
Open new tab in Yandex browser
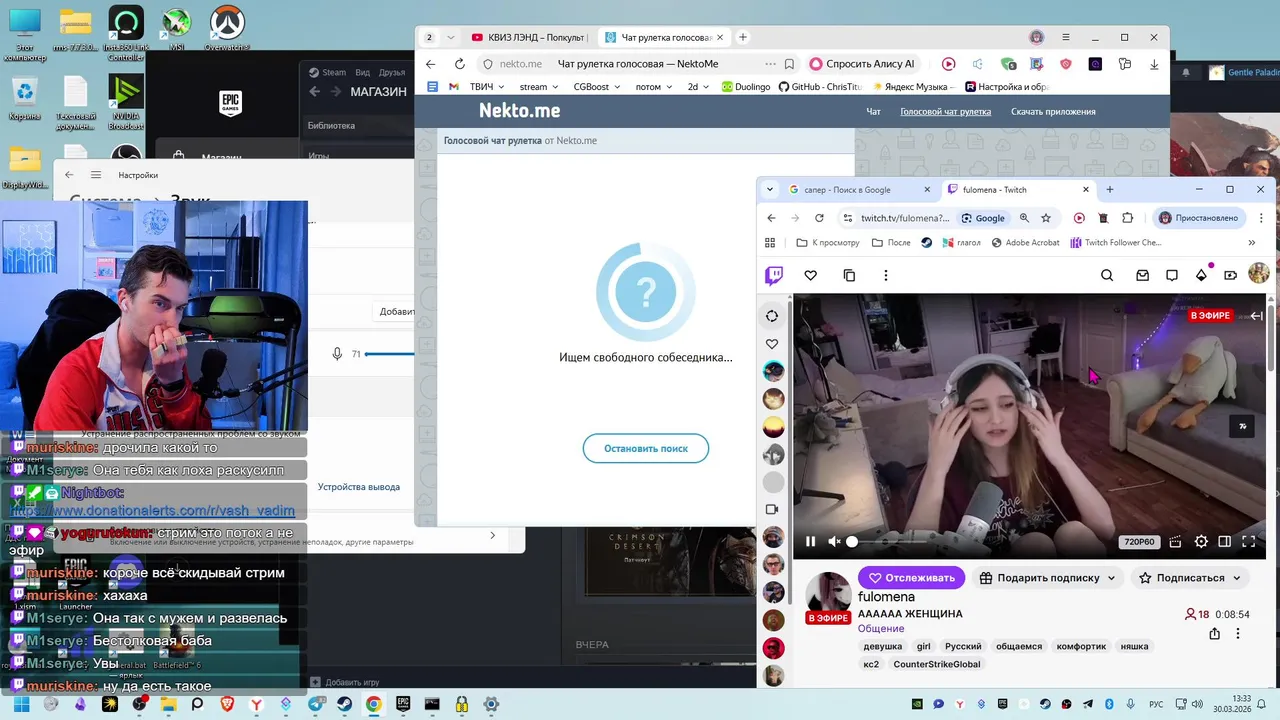point(743,37)
